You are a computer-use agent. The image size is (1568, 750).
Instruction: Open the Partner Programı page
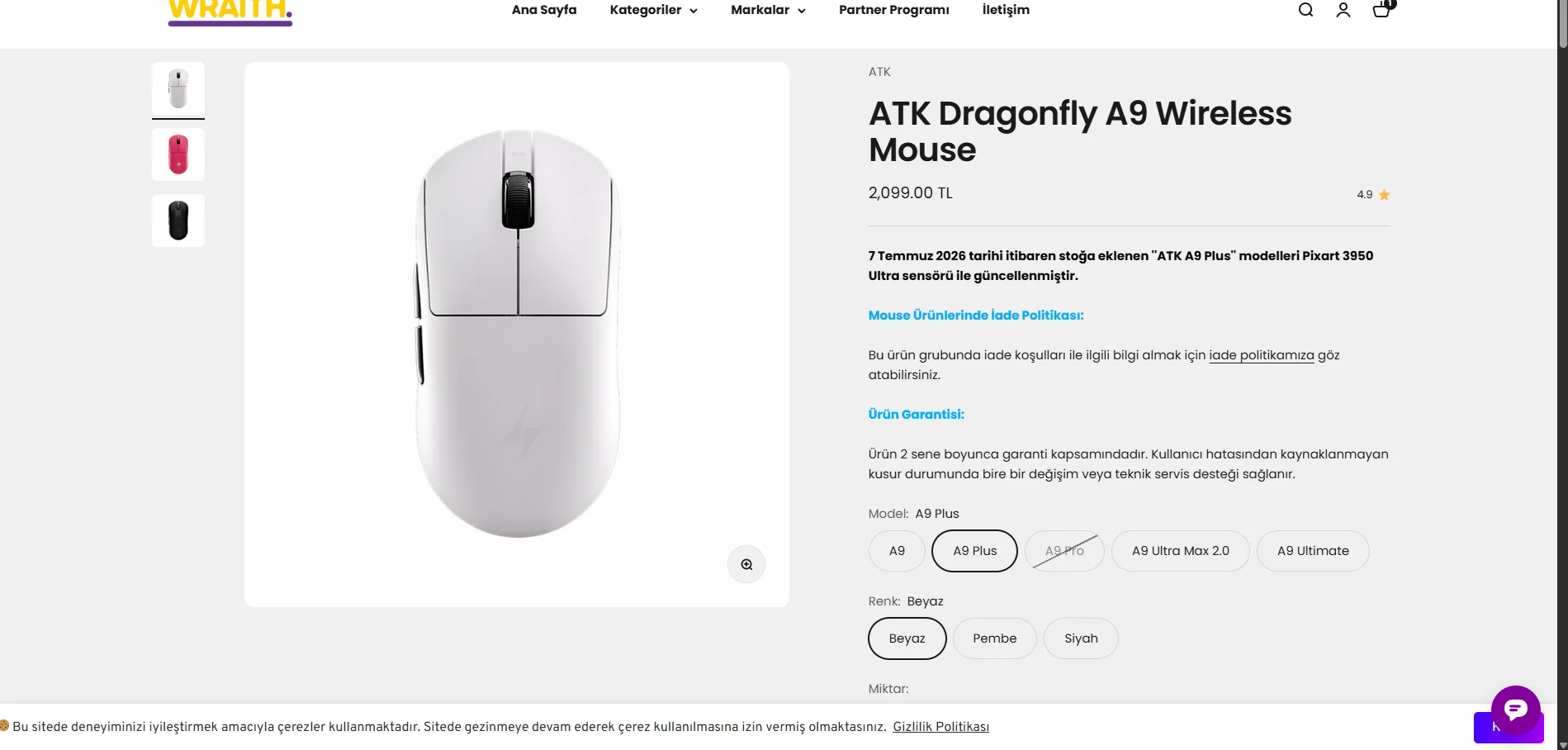click(x=893, y=10)
